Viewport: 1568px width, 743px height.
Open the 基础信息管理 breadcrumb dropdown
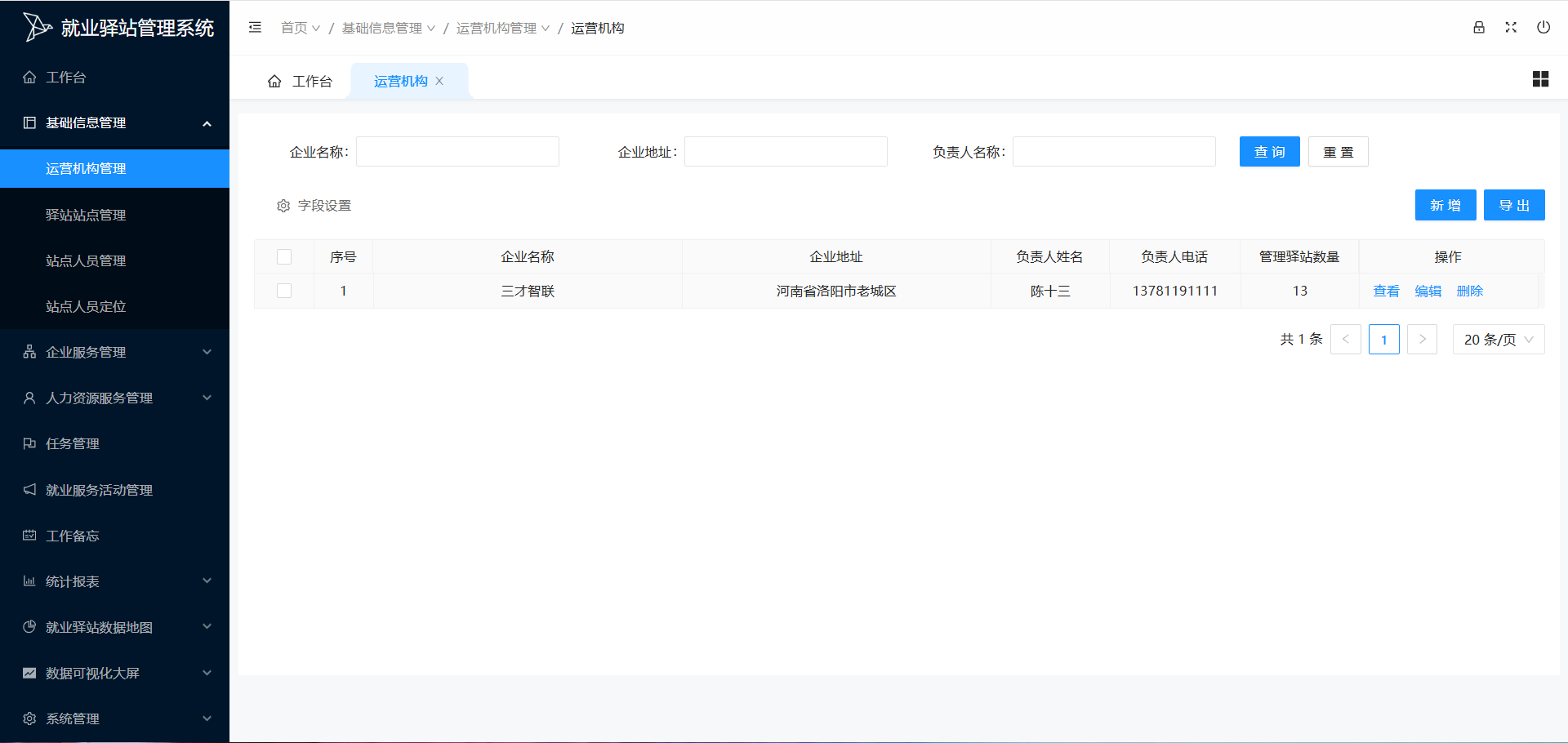(389, 28)
